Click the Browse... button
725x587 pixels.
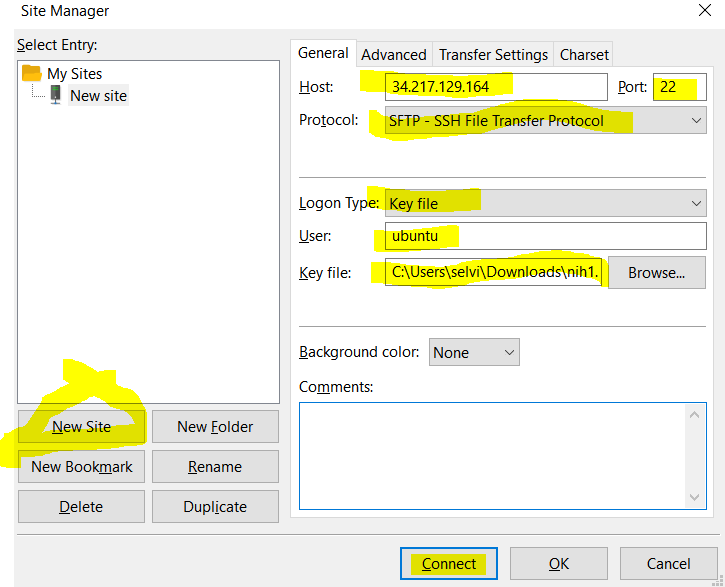tap(657, 273)
